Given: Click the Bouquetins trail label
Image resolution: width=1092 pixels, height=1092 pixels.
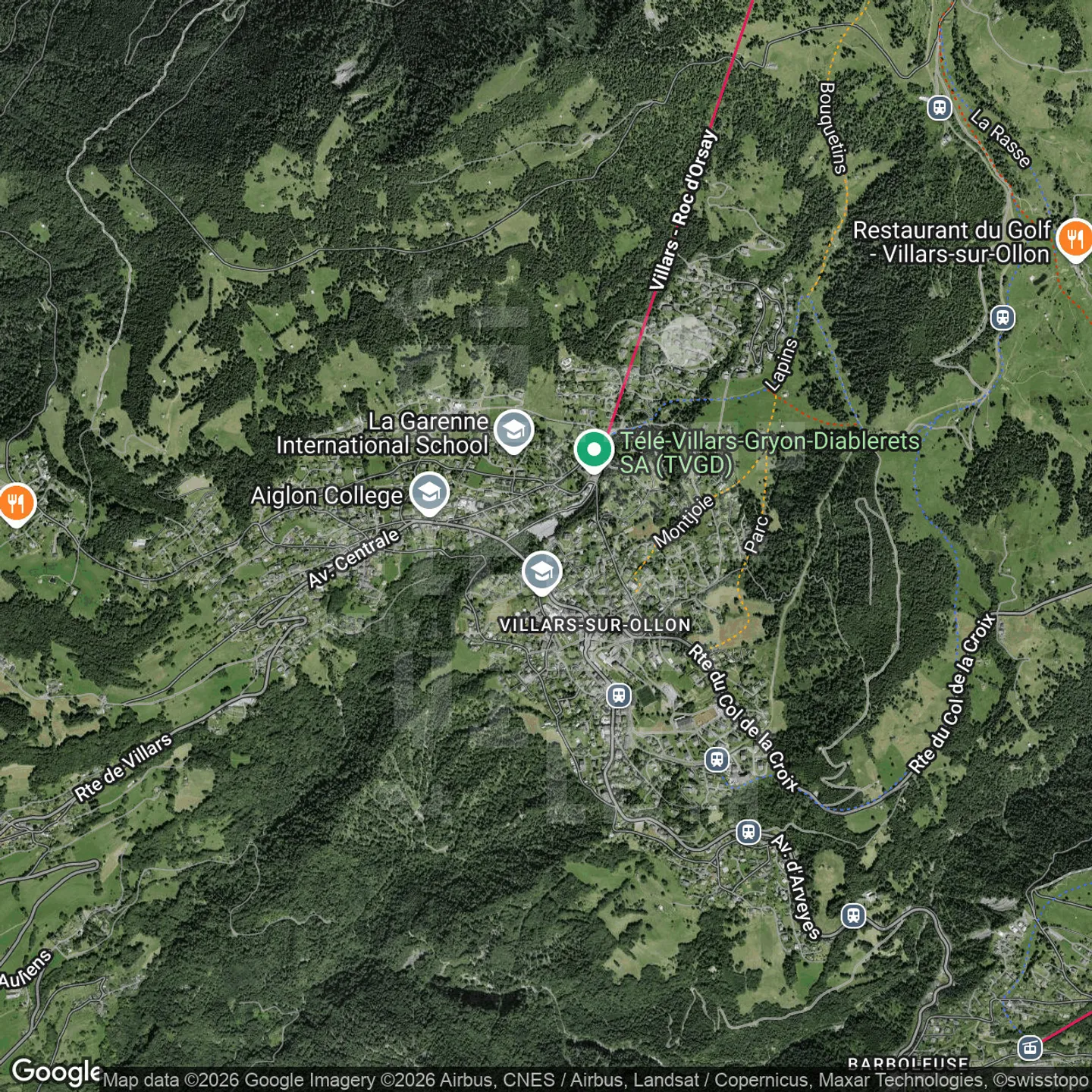Looking at the screenshot, I should click(x=833, y=128).
